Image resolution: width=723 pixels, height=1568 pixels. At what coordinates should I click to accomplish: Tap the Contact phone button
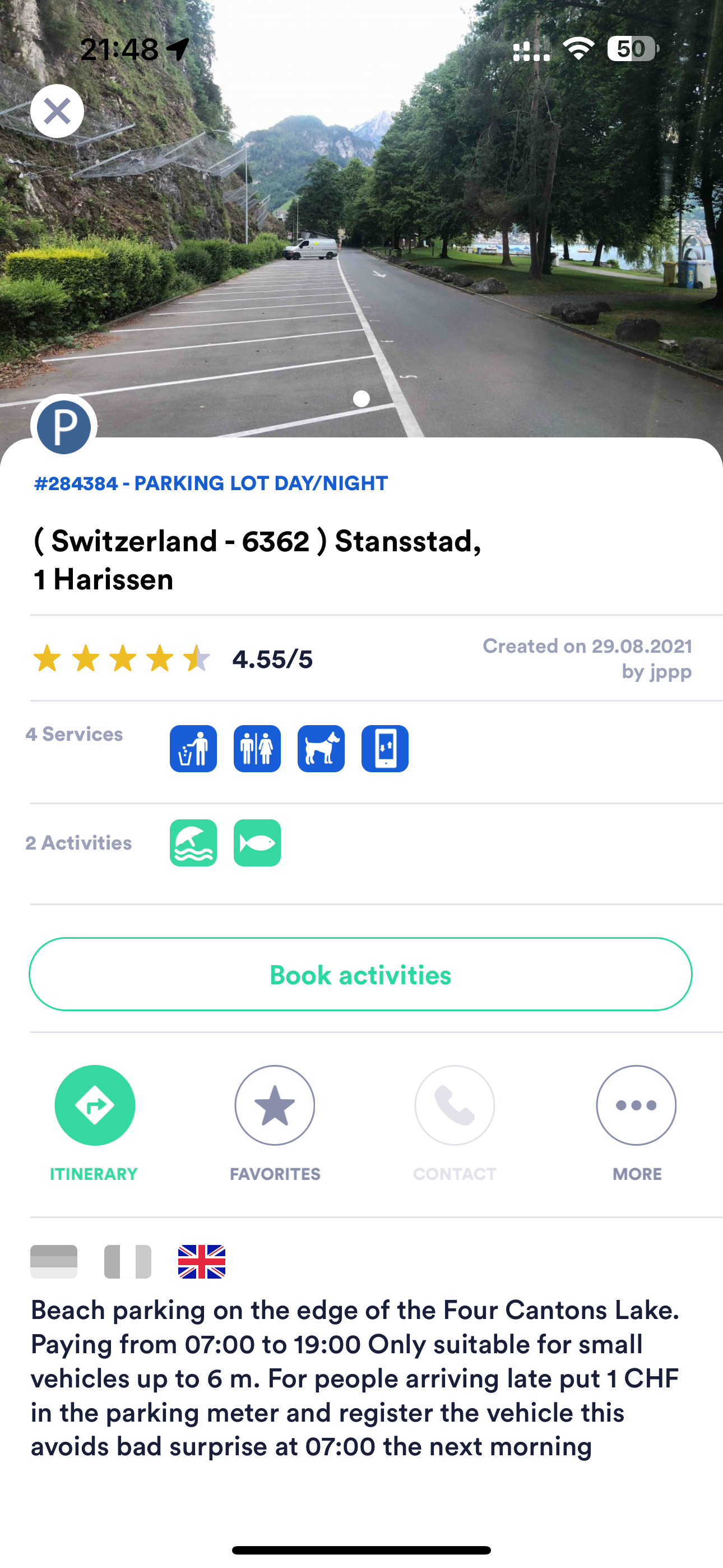coord(455,1105)
